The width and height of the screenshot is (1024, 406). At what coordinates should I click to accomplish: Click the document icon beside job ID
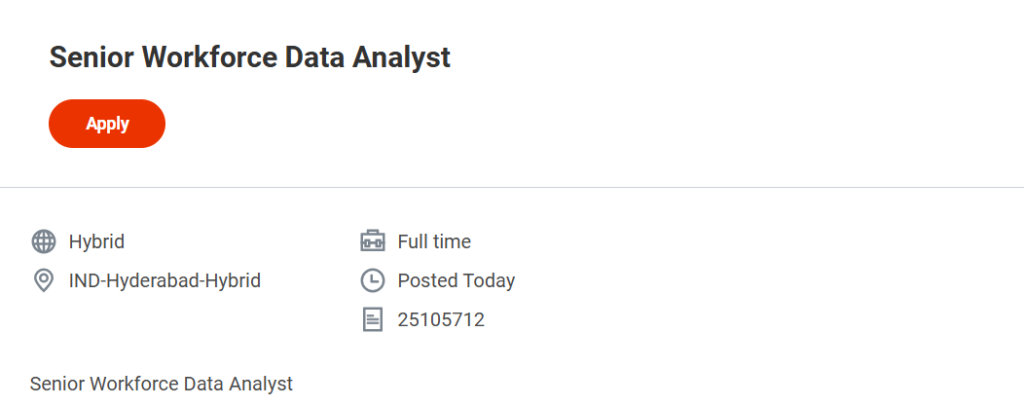pos(372,320)
